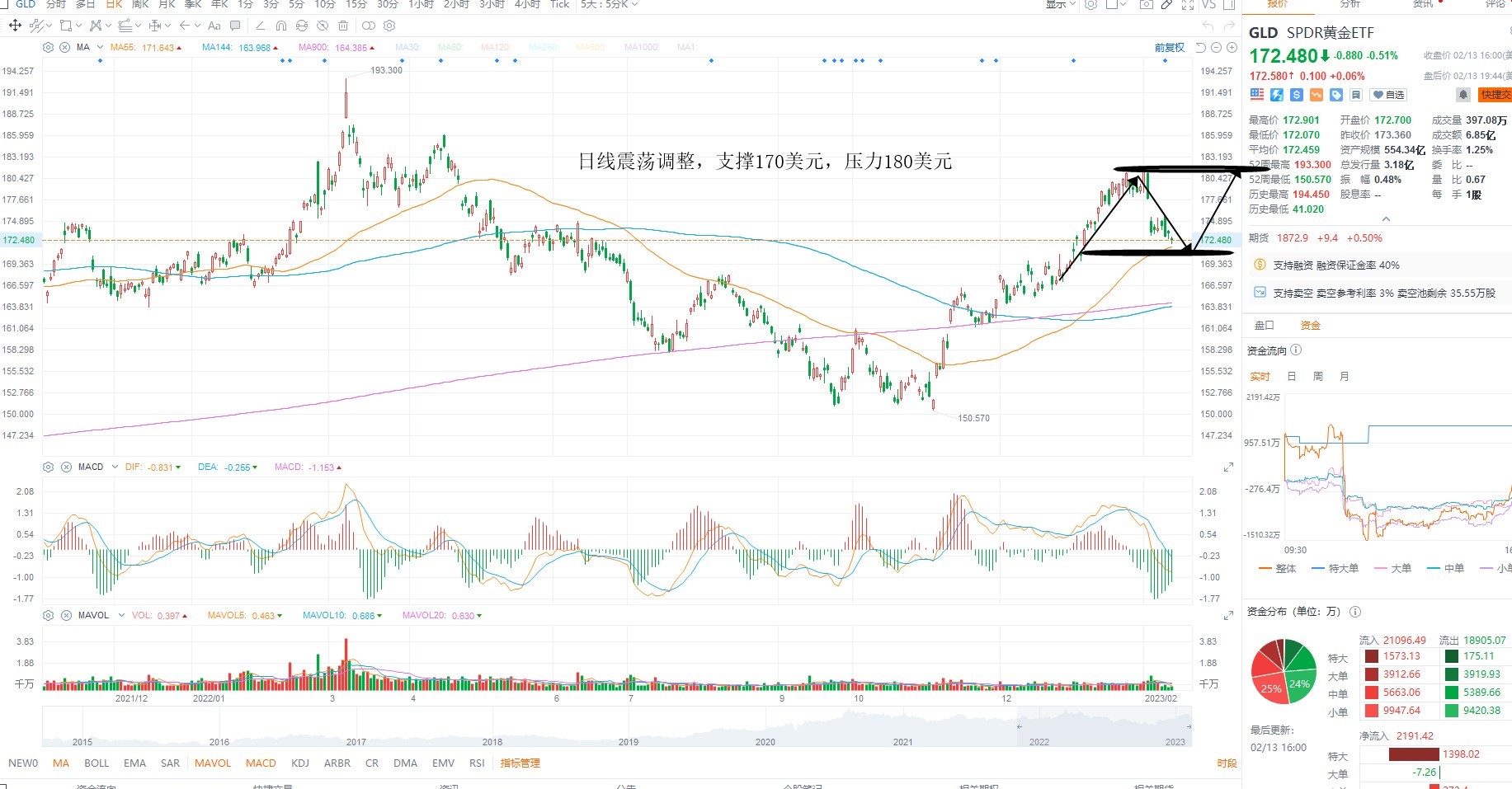Add a comment bubble note
The image size is (1512, 789).
(x=235, y=26)
